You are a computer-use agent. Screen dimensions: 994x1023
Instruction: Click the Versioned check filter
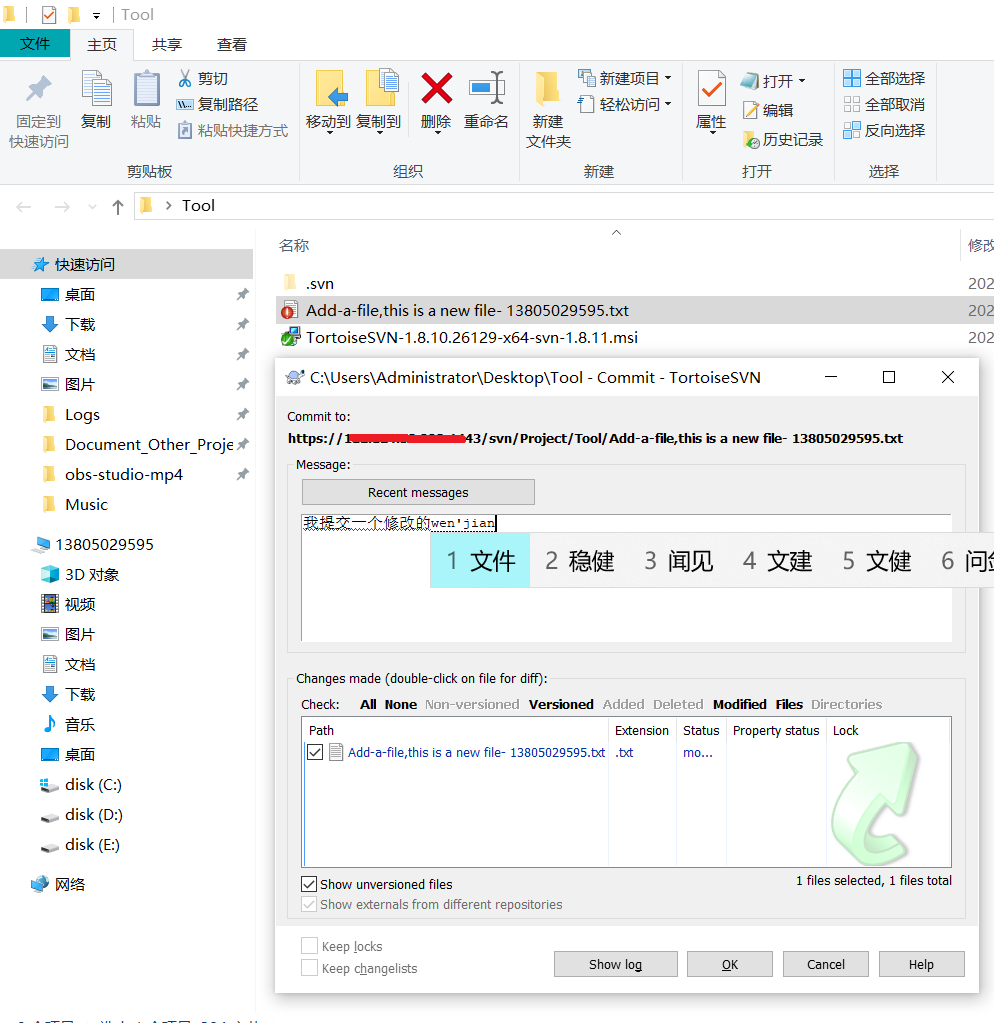pos(561,705)
